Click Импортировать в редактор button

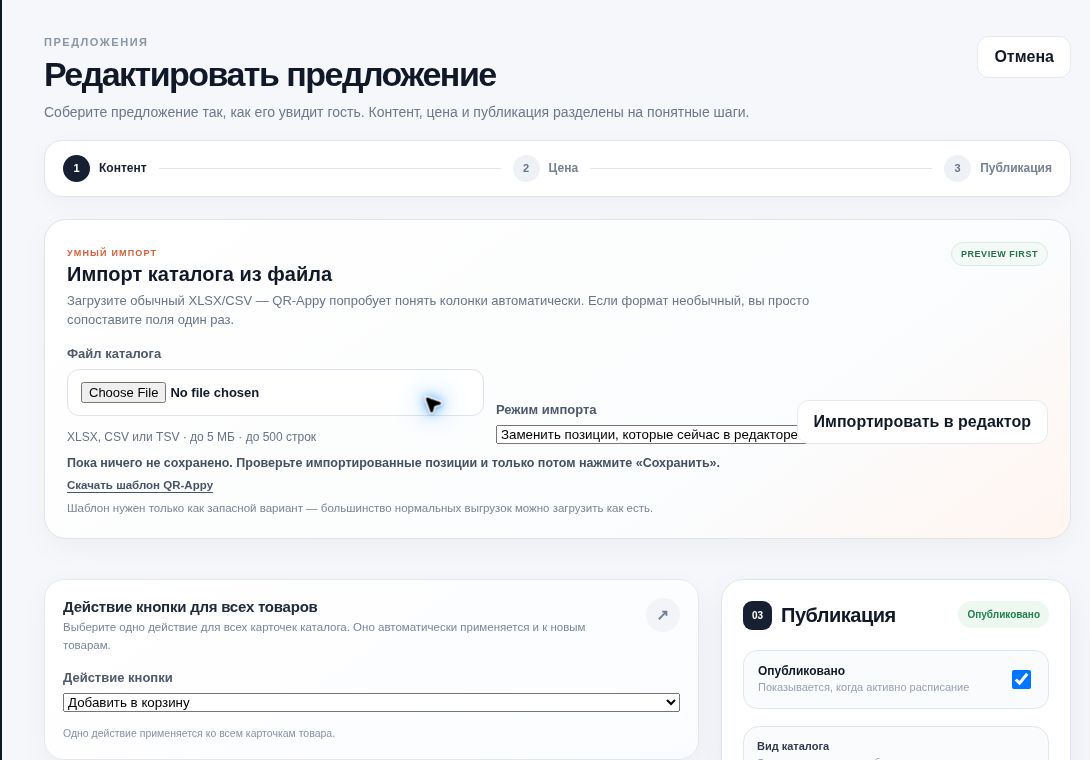click(x=922, y=422)
